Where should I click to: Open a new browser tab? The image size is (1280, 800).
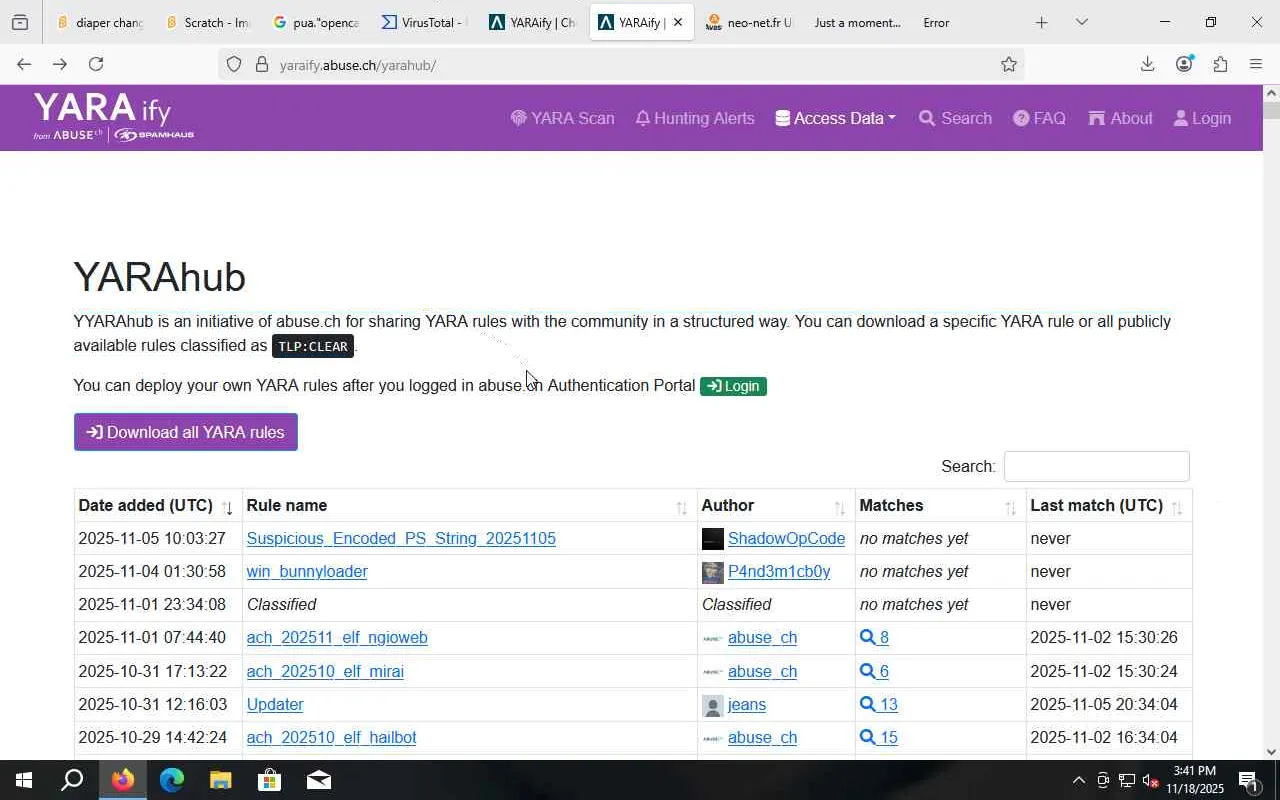[1041, 22]
